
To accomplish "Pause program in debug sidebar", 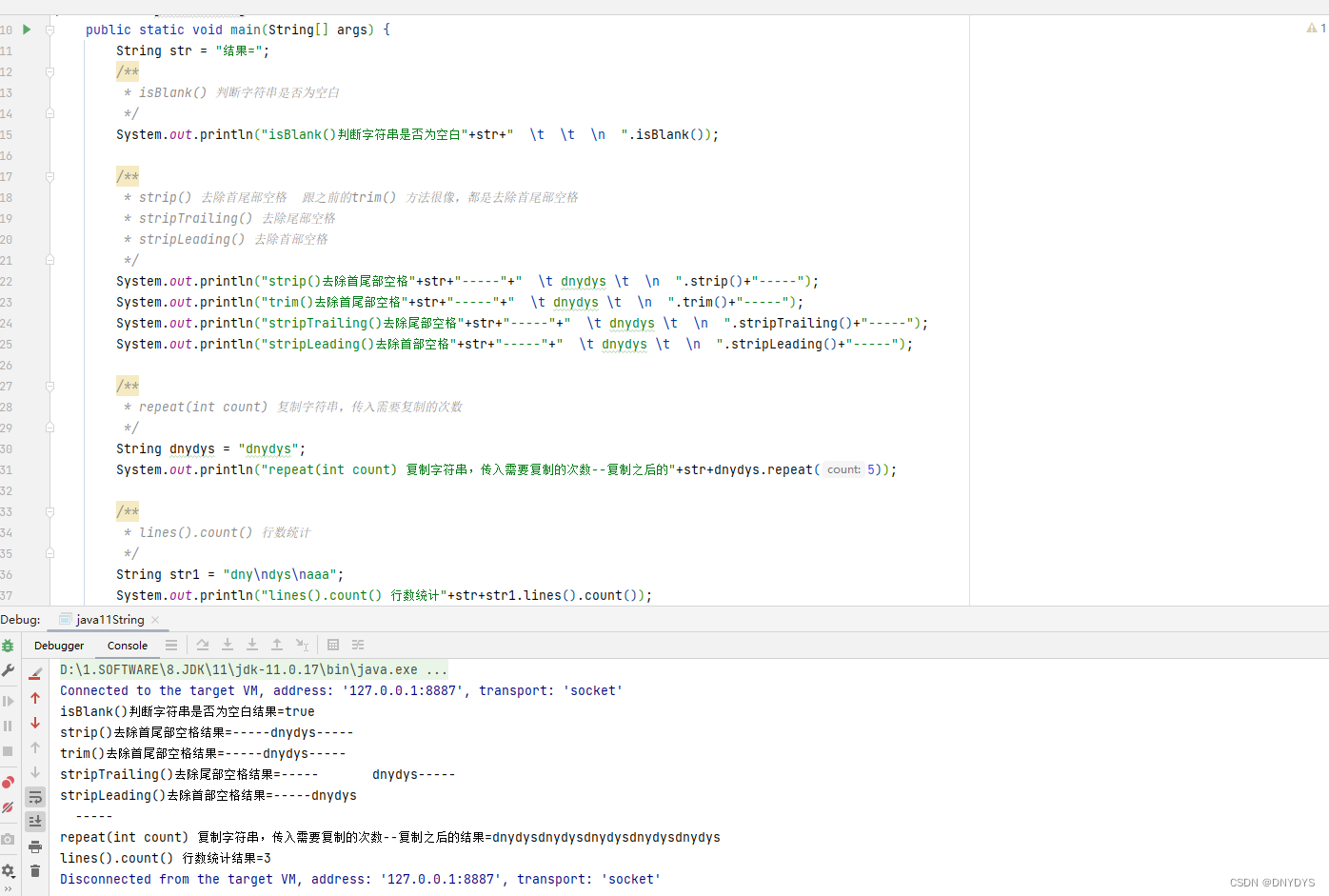I will [x=8, y=726].
